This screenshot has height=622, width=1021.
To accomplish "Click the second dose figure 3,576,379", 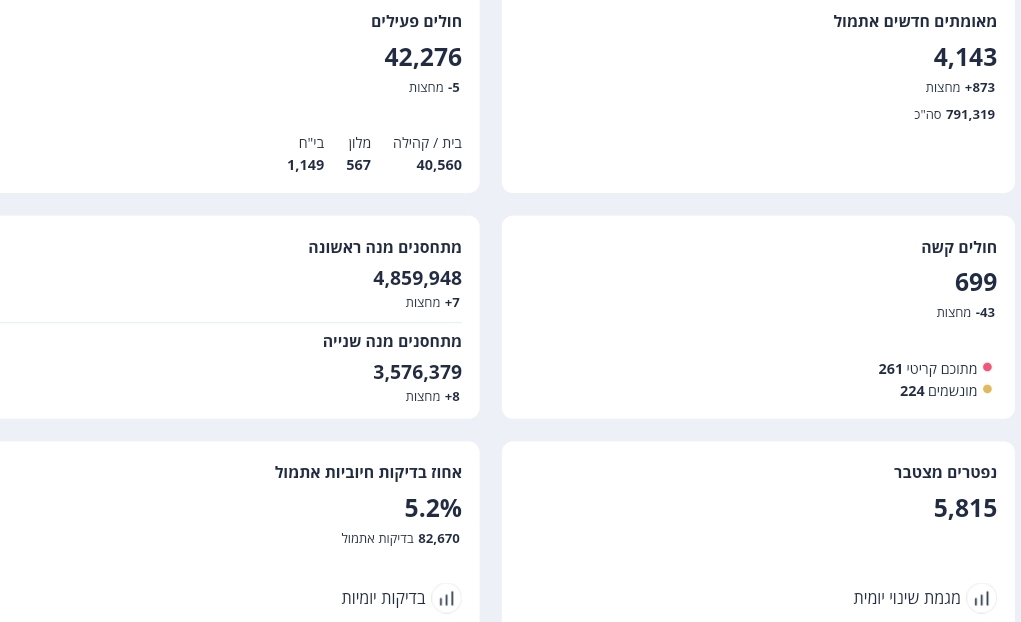I will (x=417, y=372).
